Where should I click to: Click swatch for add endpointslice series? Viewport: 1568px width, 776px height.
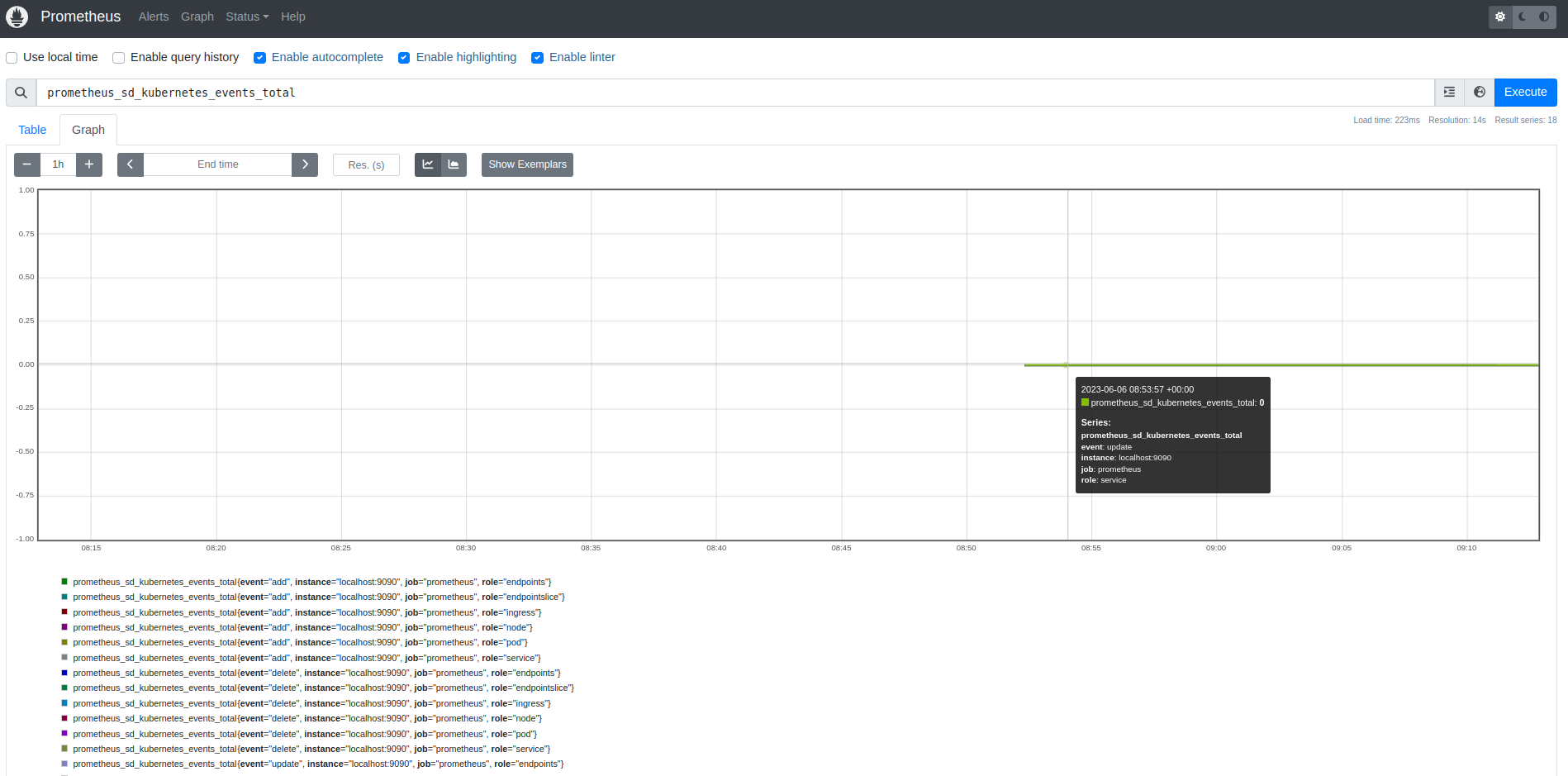(x=64, y=597)
